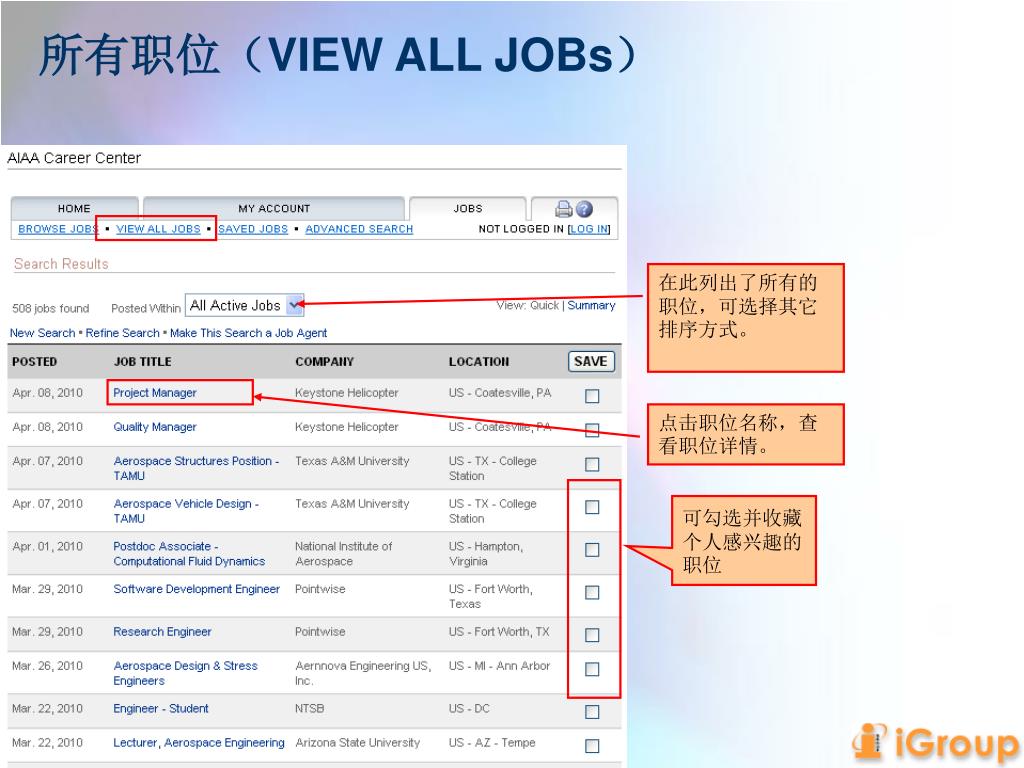Check Software Development Engineer save checkbox

tap(592, 592)
